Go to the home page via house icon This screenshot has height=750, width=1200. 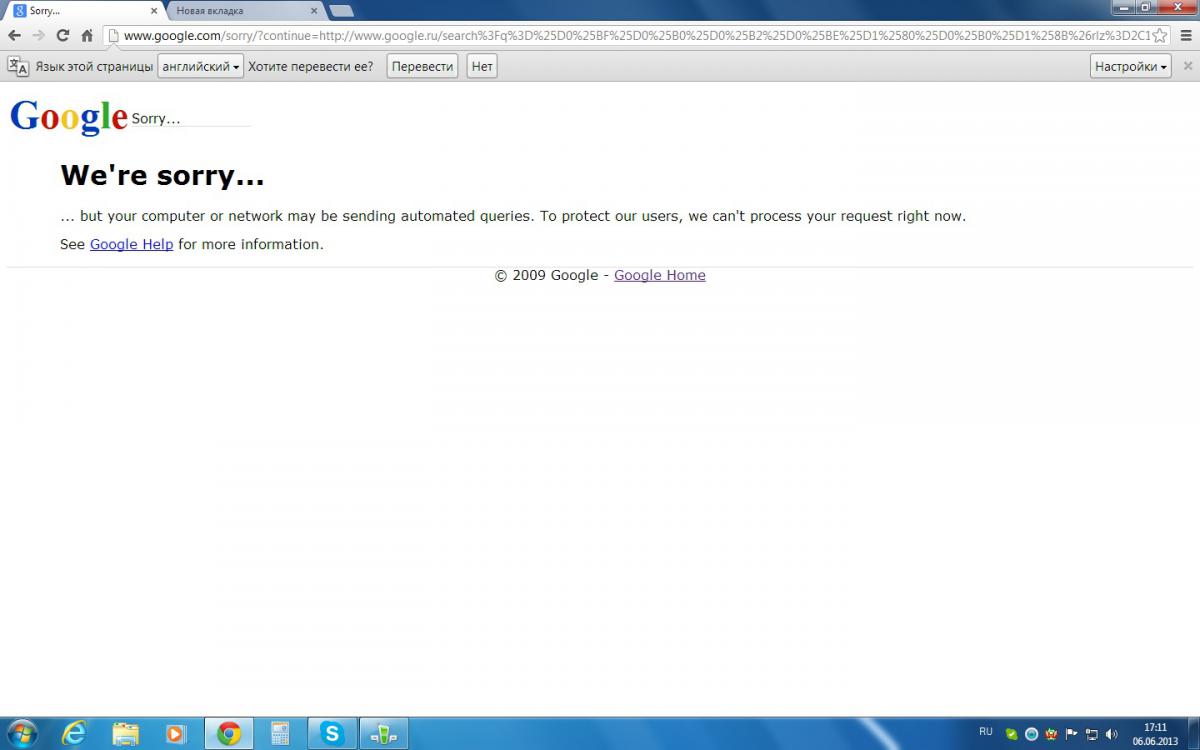tap(87, 35)
